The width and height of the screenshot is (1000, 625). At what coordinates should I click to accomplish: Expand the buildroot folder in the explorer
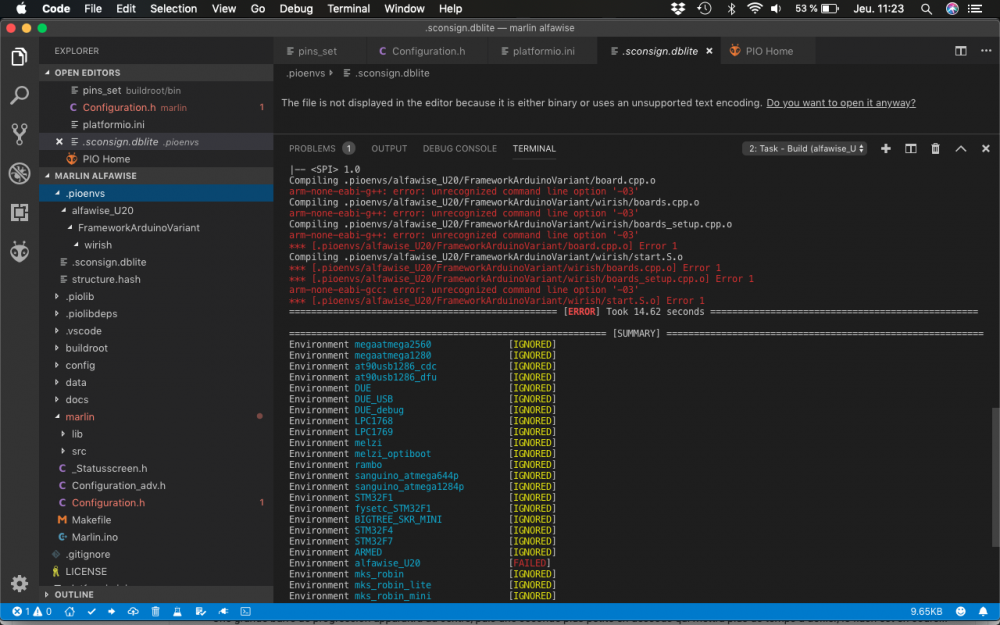(x=86, y=348)
